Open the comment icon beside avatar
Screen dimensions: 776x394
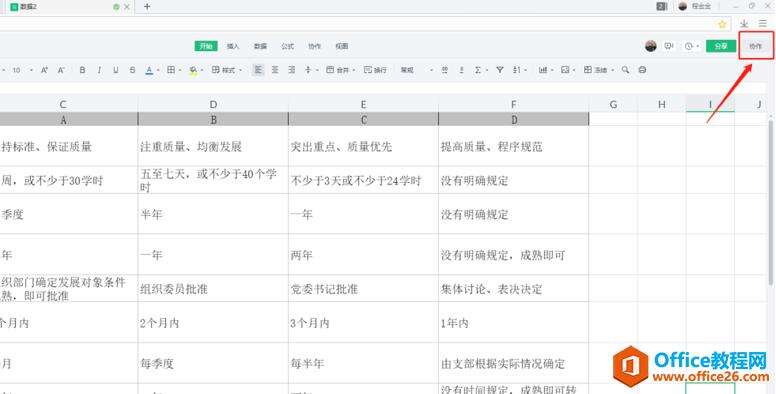coord(669,46)
